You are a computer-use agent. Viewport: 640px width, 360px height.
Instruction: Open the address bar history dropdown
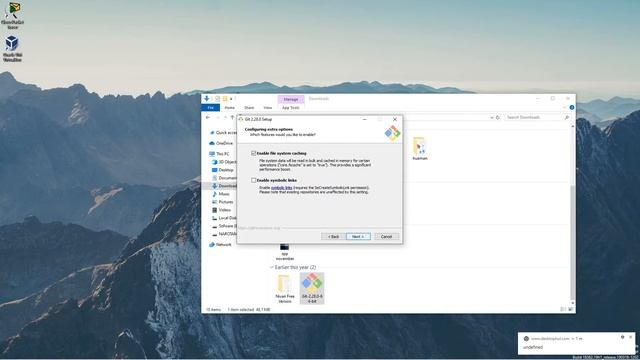pos(492,118)
